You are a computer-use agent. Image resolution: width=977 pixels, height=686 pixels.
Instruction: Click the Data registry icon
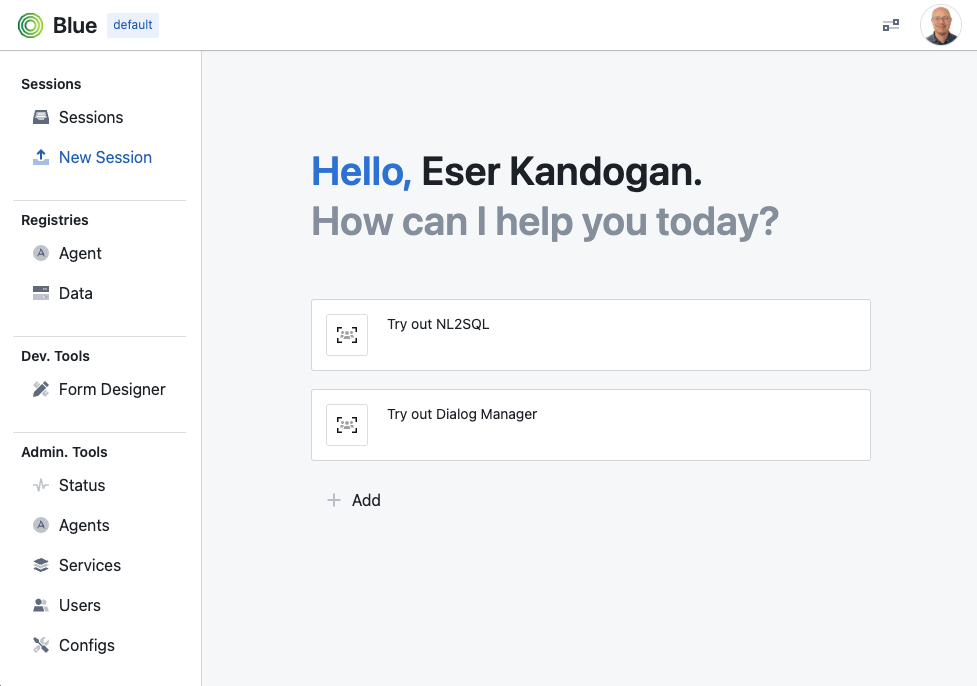[x=41, y=293]
